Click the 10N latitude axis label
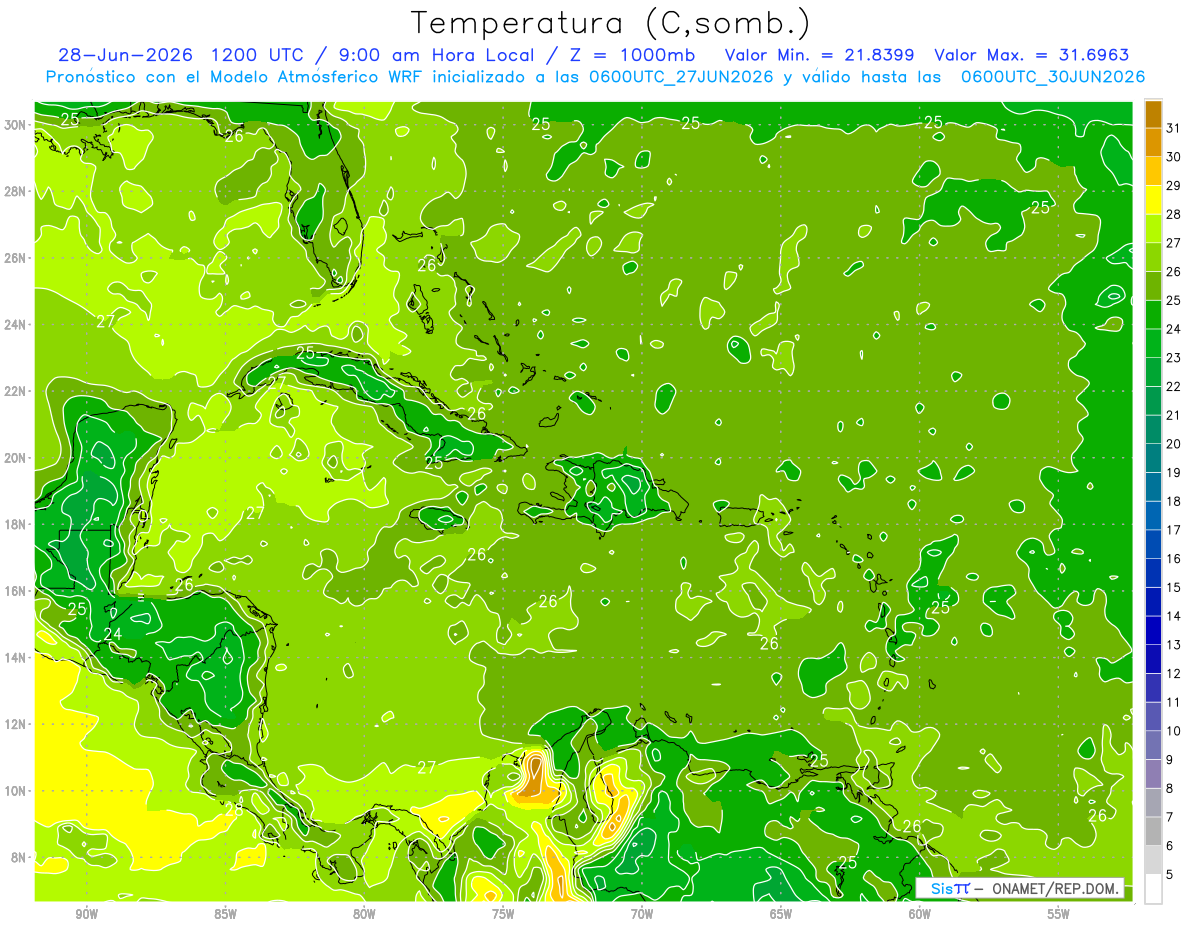 pyautogui.click(x=15, y=791)
